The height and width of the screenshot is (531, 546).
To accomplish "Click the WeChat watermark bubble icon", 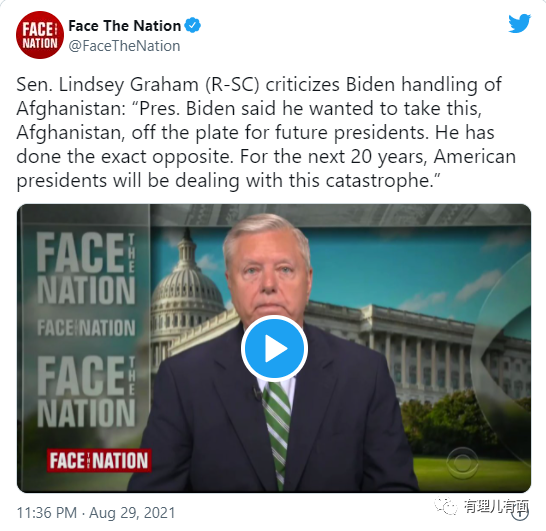I will coord(446,506).
